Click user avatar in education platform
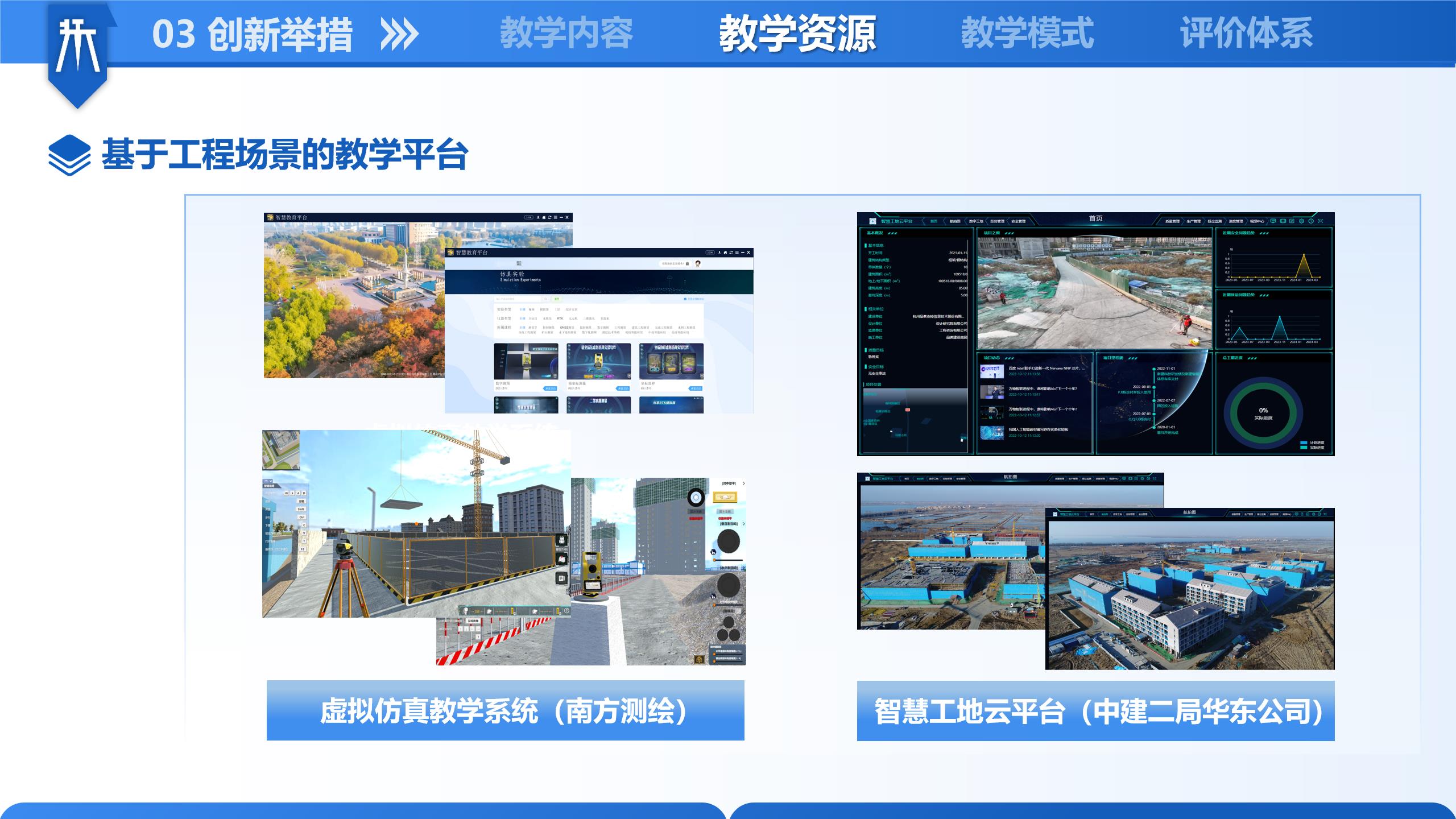 698,264
